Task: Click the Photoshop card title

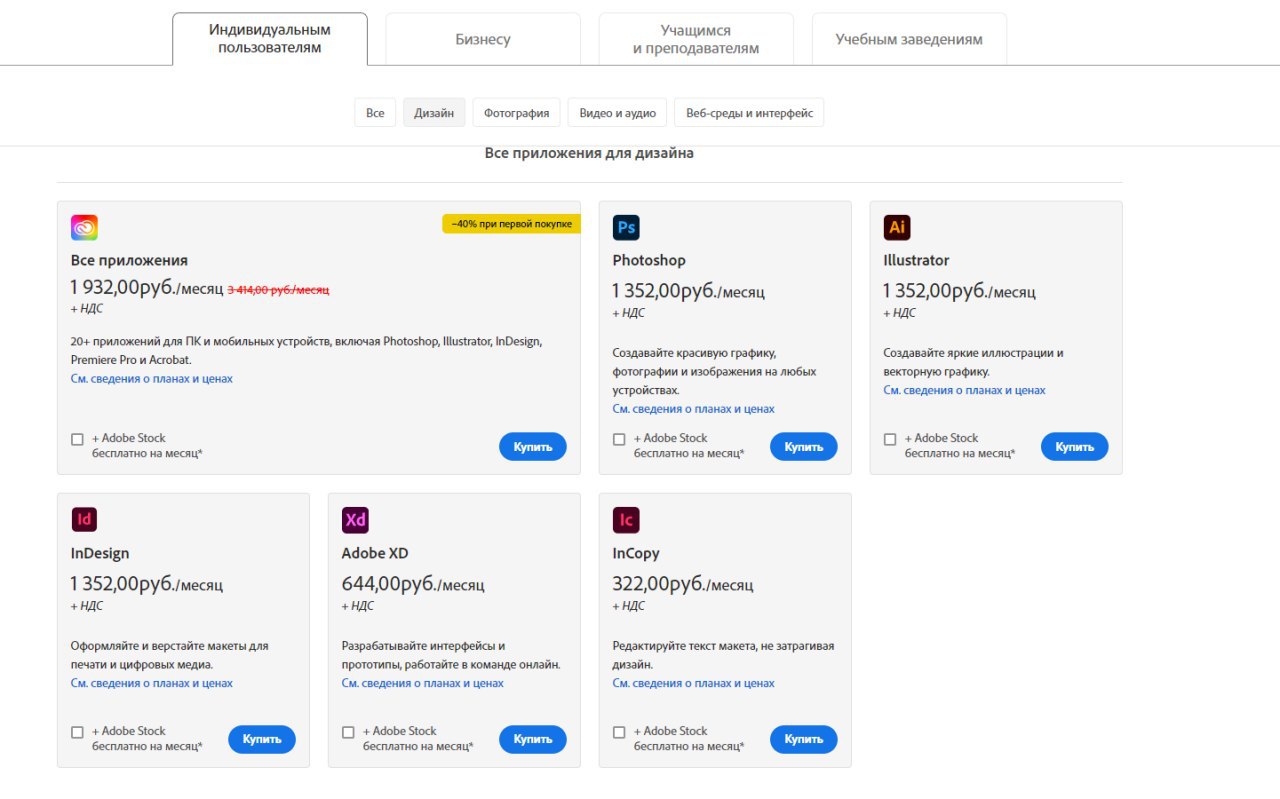Action: (649, 261)
